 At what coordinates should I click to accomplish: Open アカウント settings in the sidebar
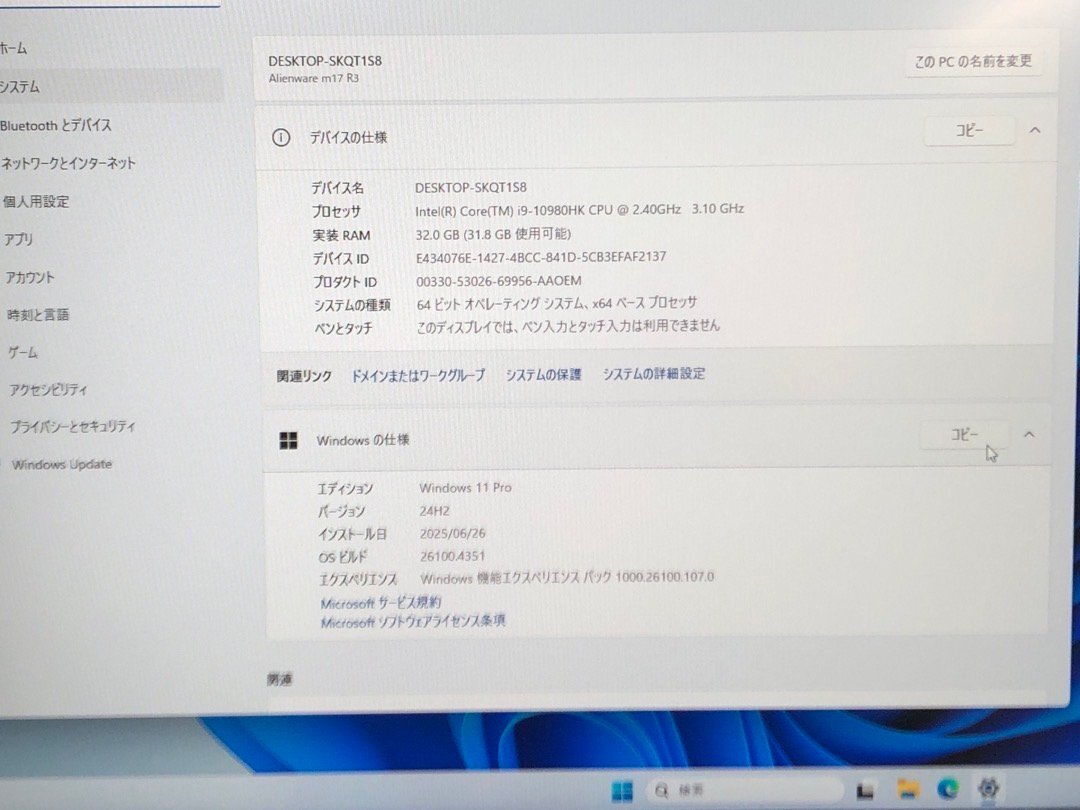tap(30, 278)
